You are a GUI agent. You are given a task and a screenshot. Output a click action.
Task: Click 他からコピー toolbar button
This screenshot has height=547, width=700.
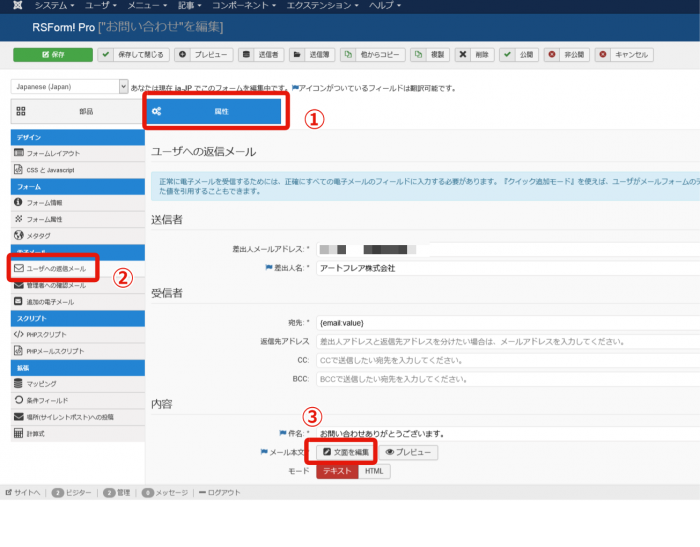pyautogui.click(x=373, y=54)
